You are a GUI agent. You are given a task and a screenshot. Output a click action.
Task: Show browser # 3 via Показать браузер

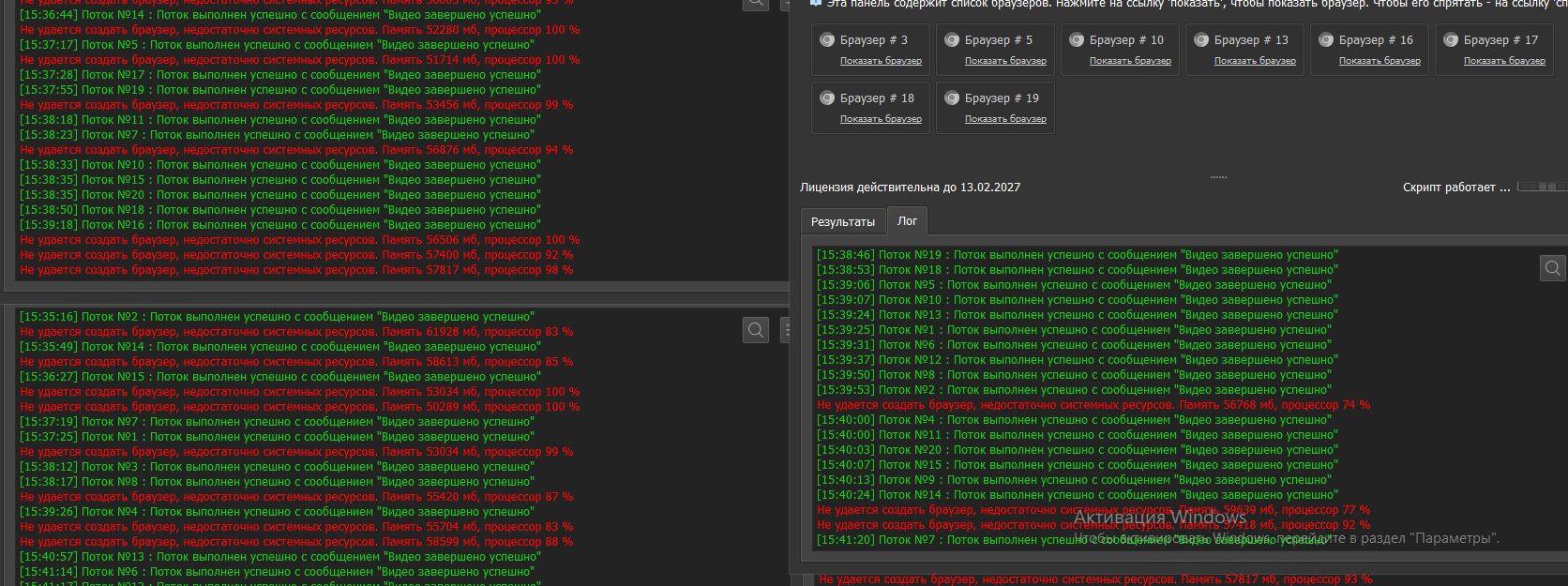[881, 61]
